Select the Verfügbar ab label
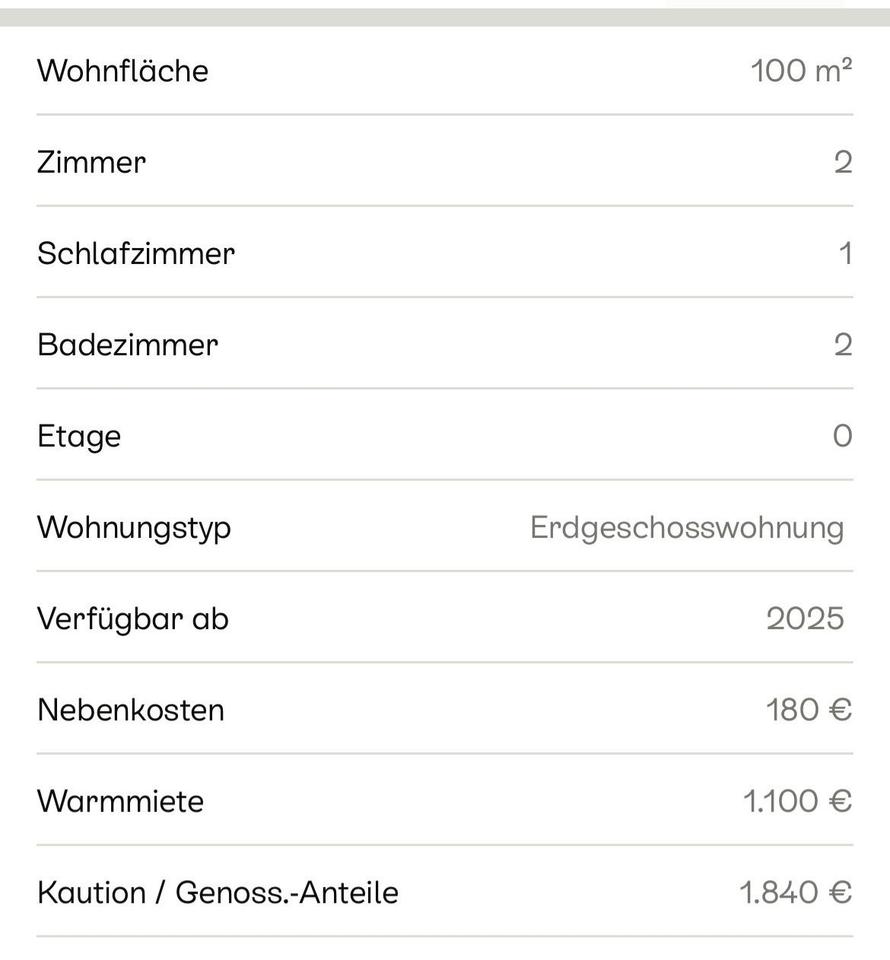This screenshot has width=890, height=960. coord(133,619)
